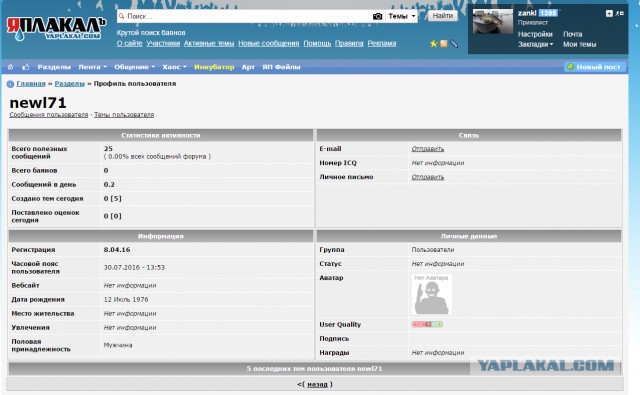
Task: Click the registration date 8.04.16
Action: (x=117, y=250)
